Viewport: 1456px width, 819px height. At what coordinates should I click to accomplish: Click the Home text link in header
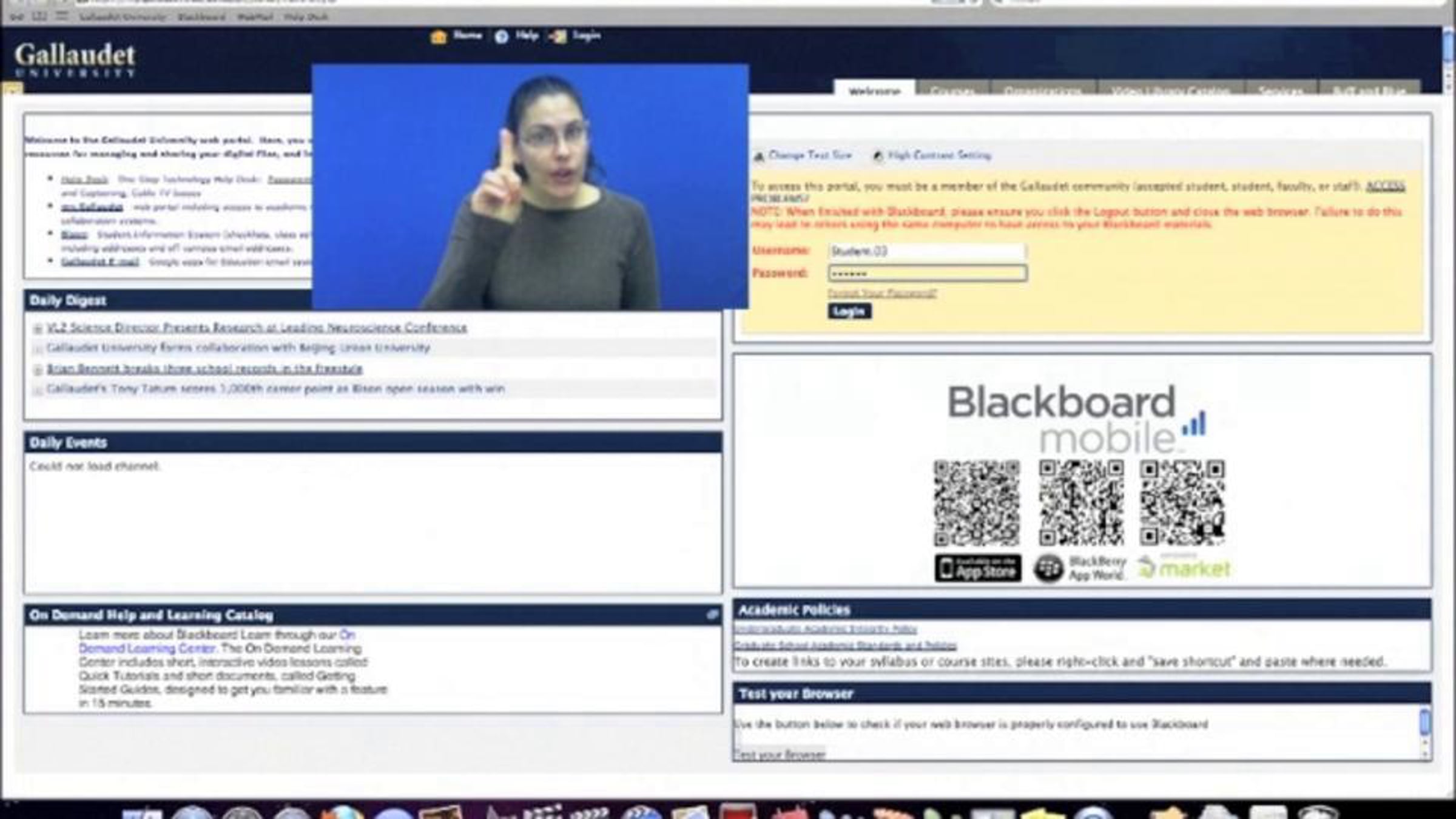point(468,35)
